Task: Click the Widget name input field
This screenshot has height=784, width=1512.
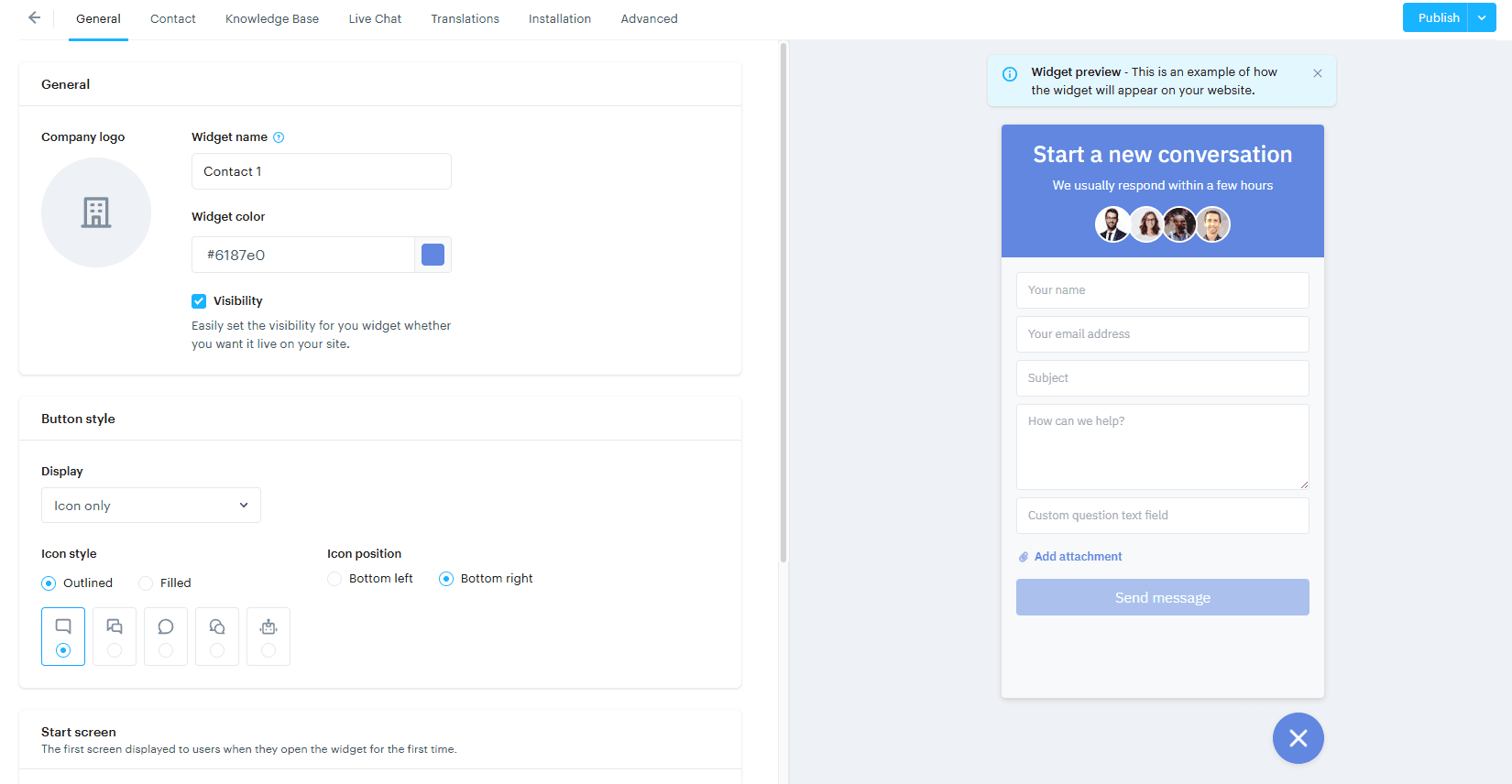Action: 322,171
